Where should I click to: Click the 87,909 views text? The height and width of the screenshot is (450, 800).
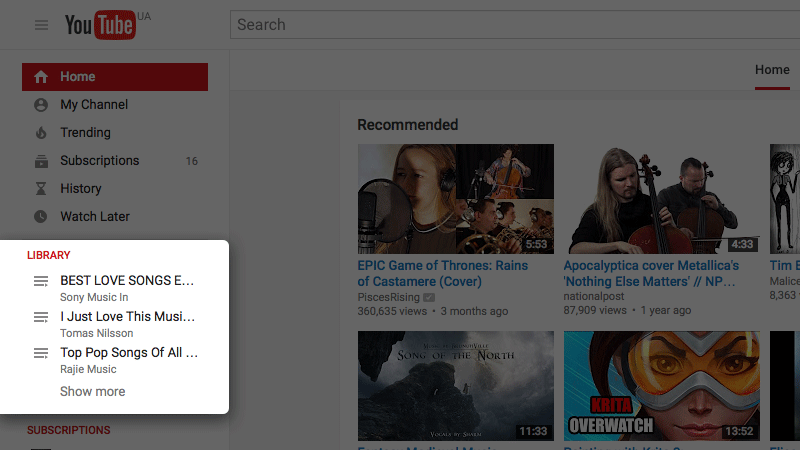coord(594,310)
